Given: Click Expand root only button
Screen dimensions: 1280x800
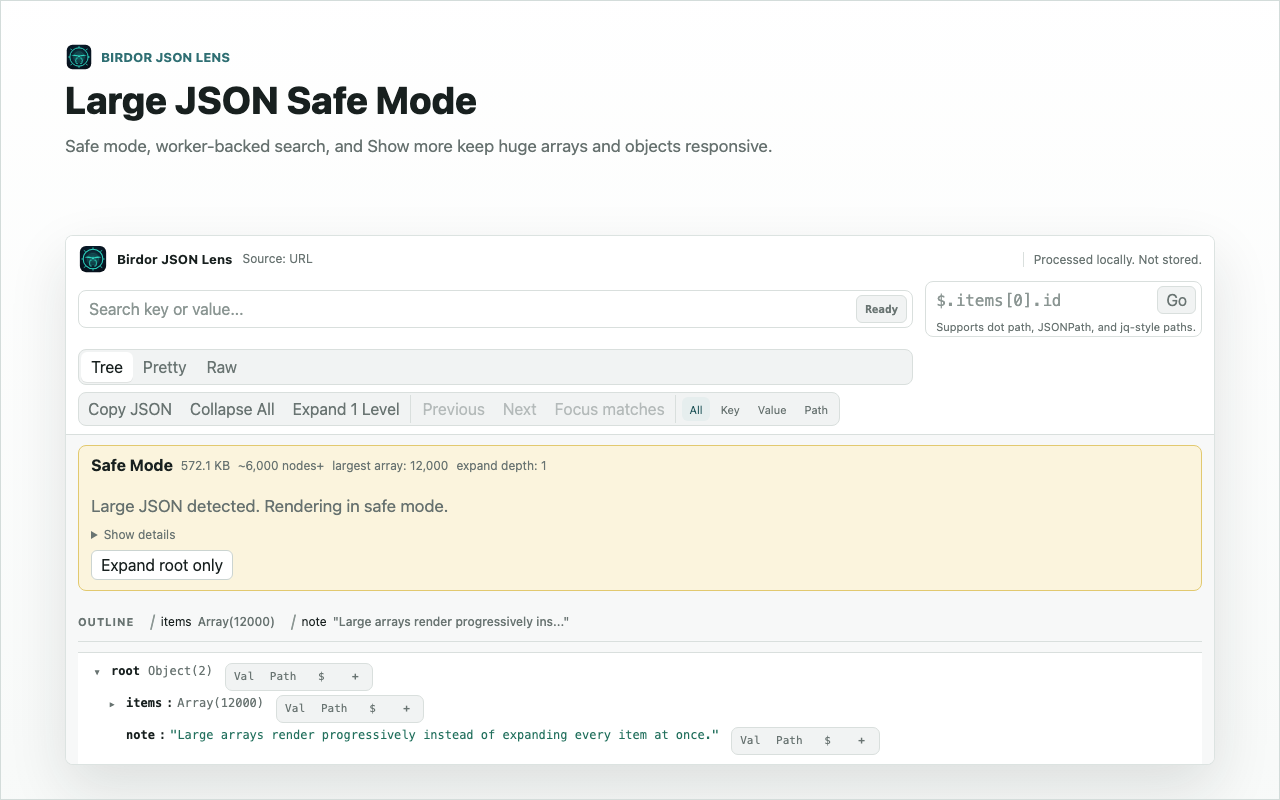Looking at the screenshot, I should (162, 565).
